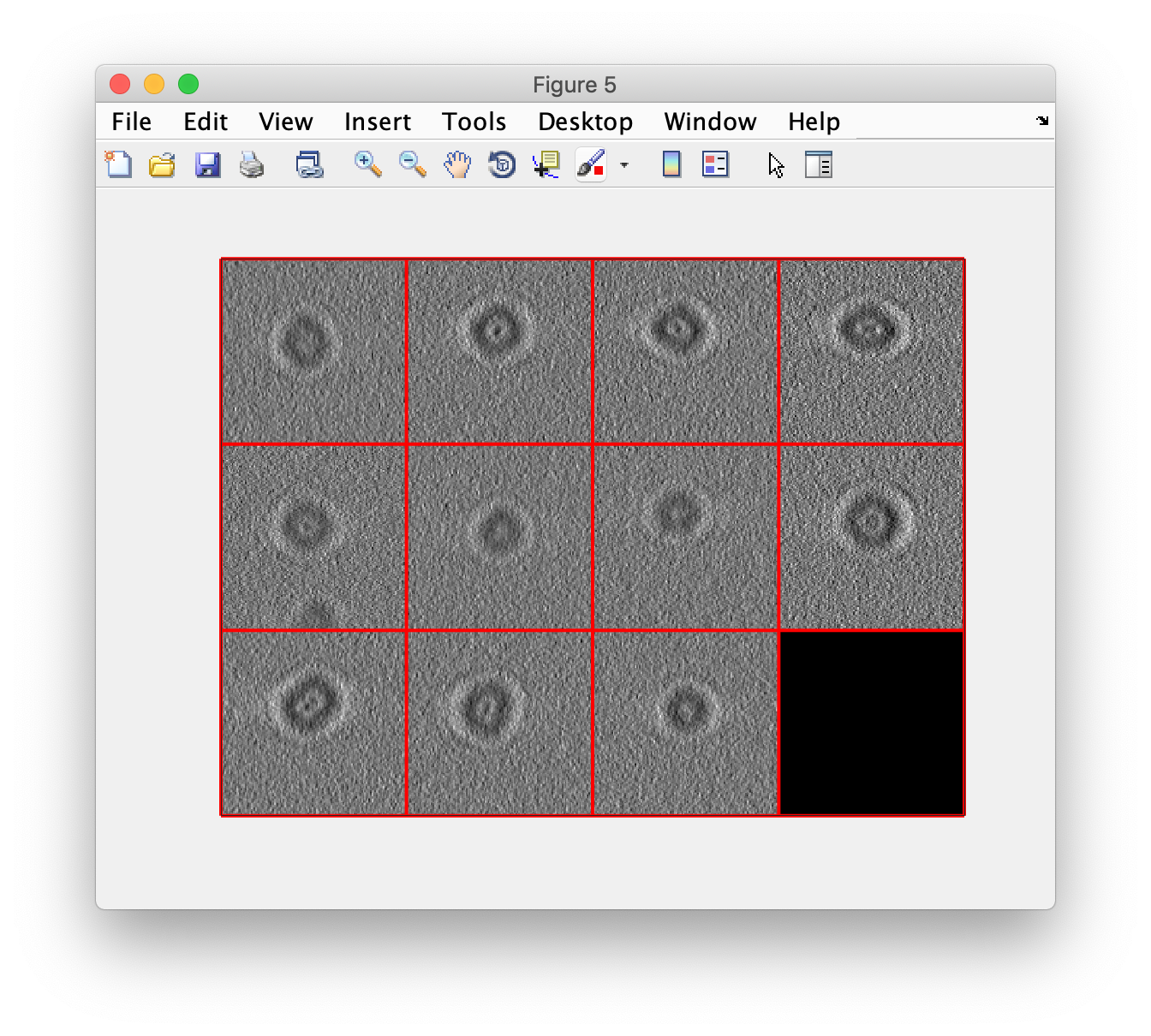Save the figure with the floppy disk icon
Image resolution: width=1151 pixels, height=1036 pixels.
click(207, 164)
